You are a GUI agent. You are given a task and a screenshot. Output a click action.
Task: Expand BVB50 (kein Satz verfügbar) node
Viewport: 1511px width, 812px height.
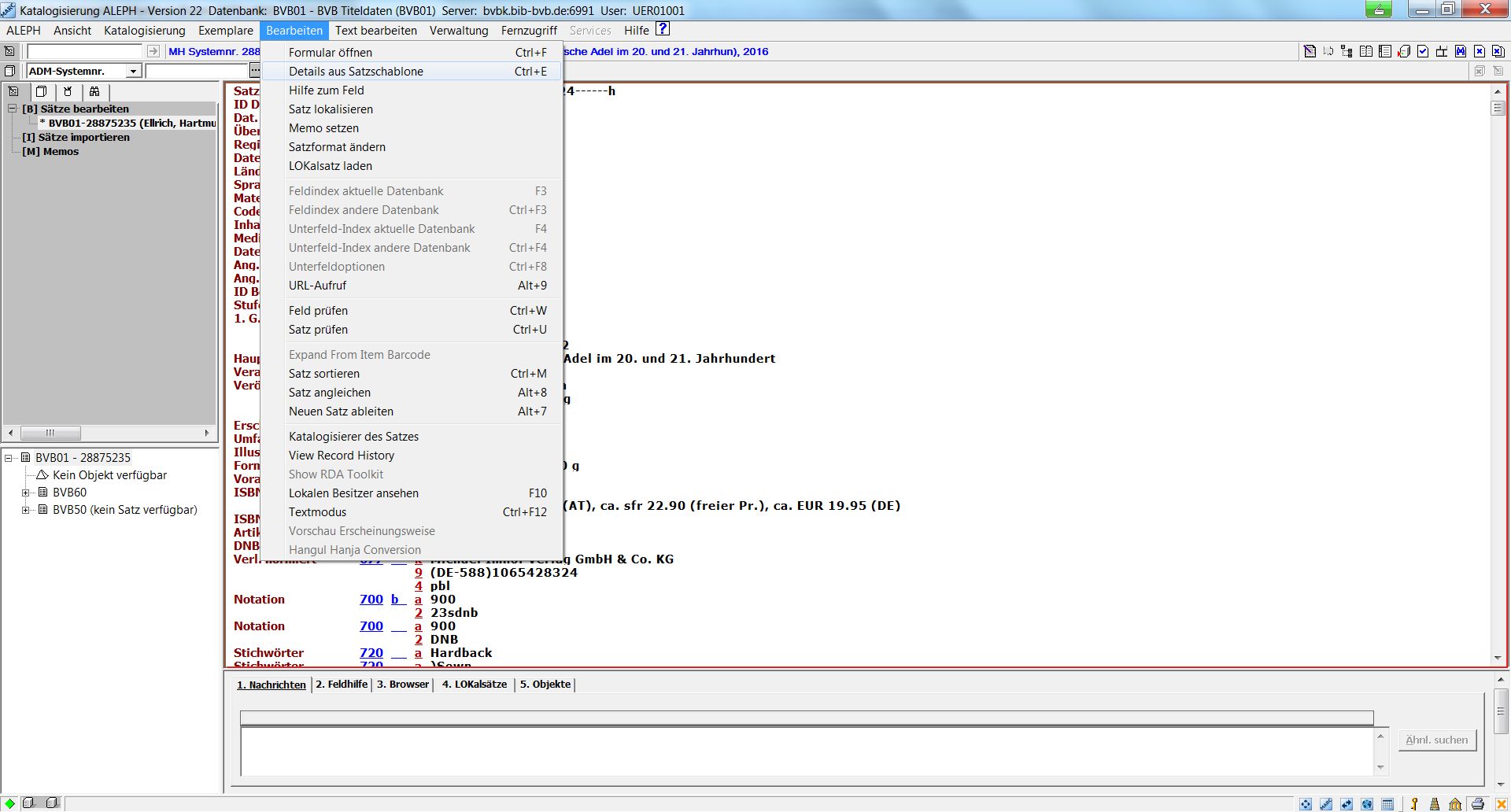(25, 510)
